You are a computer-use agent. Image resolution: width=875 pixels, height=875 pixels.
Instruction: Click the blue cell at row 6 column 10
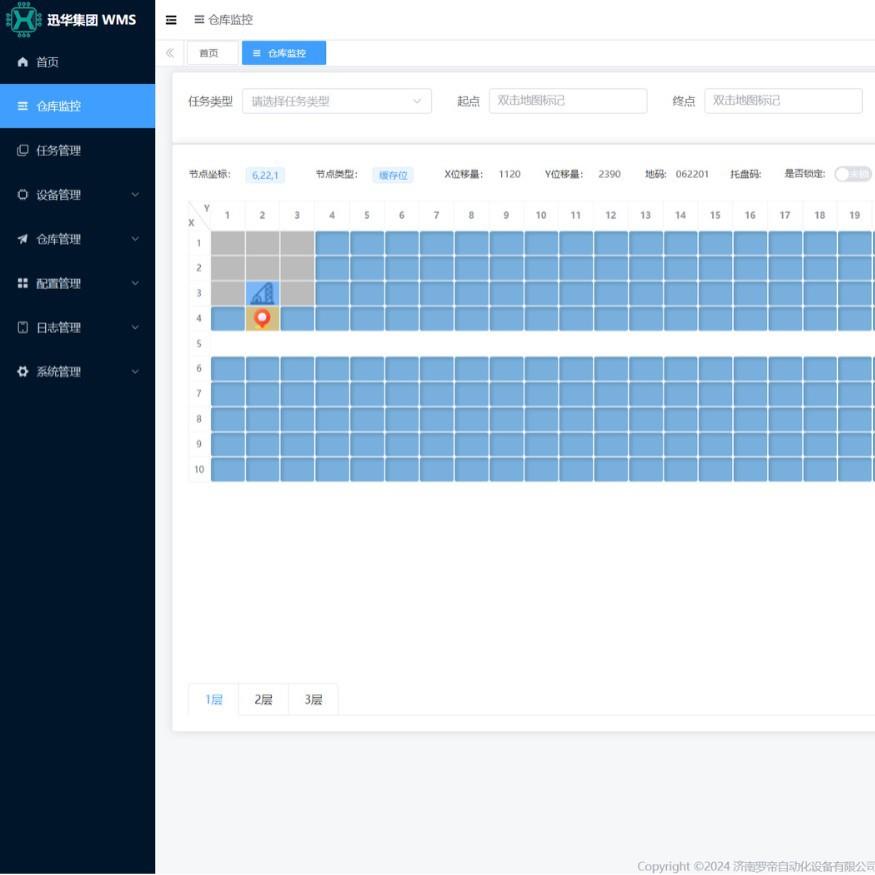coord(541,369)
